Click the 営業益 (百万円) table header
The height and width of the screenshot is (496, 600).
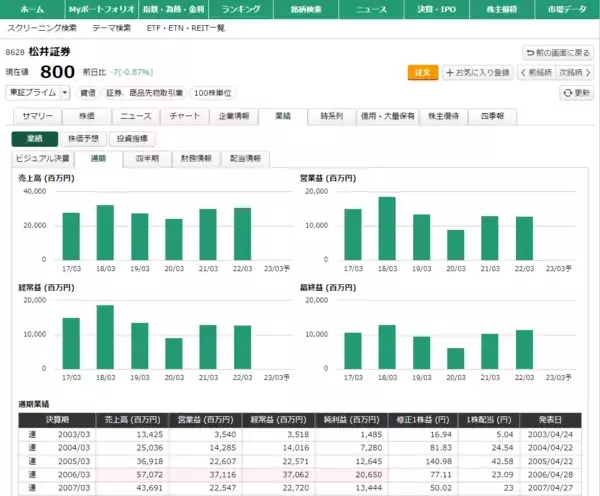coord(205,420)
